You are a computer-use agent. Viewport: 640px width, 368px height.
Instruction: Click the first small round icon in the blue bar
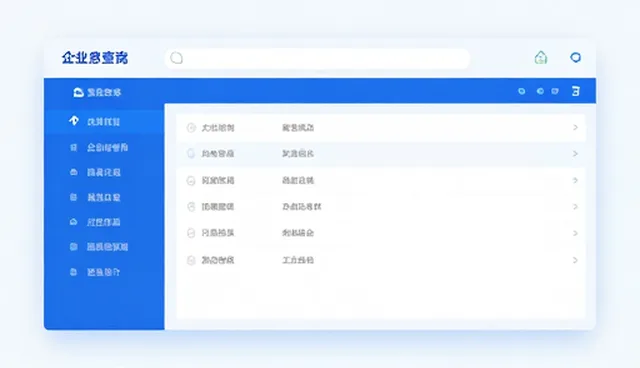click(522, 91)
